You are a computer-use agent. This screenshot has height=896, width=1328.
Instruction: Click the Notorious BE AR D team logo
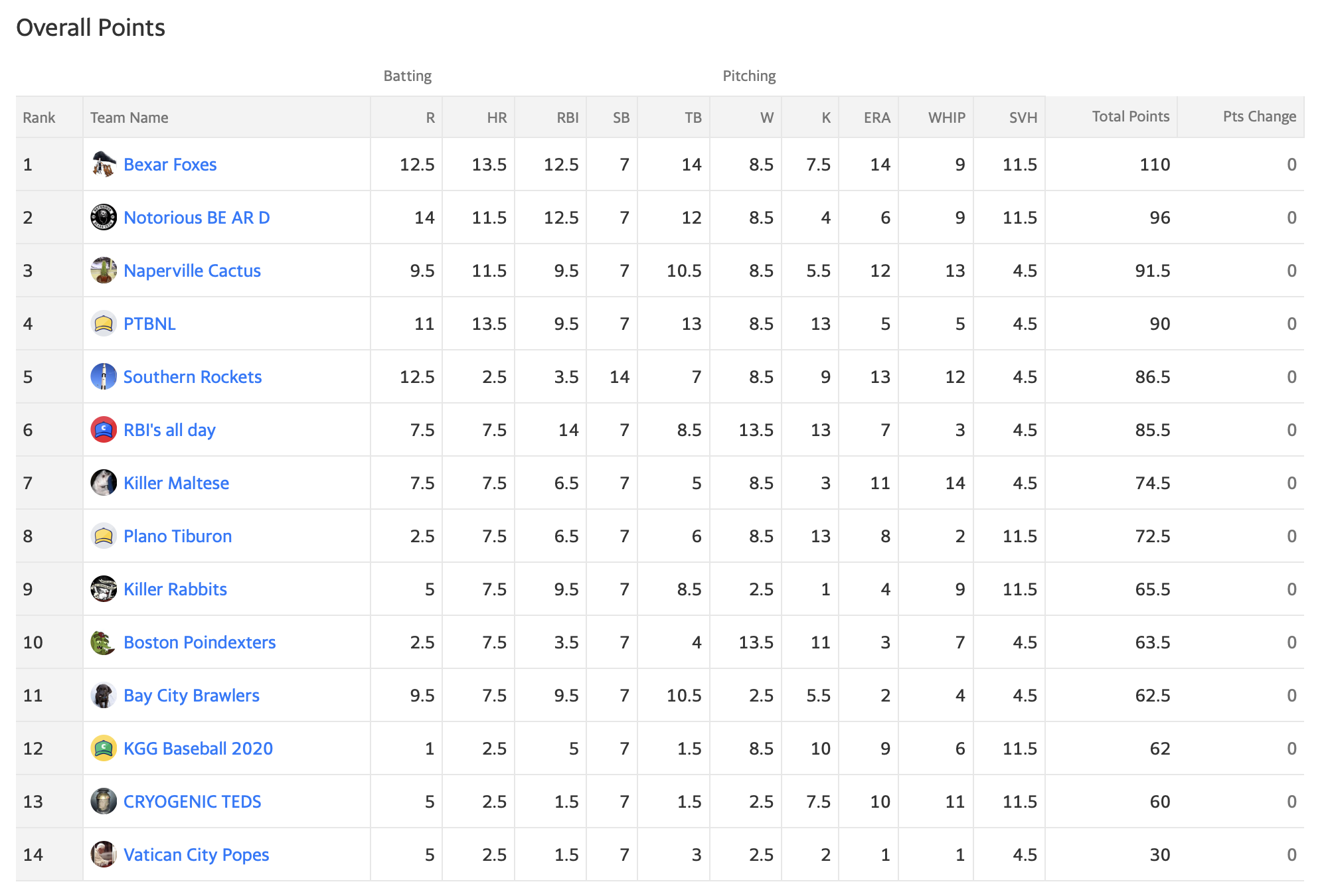(104, 217)
